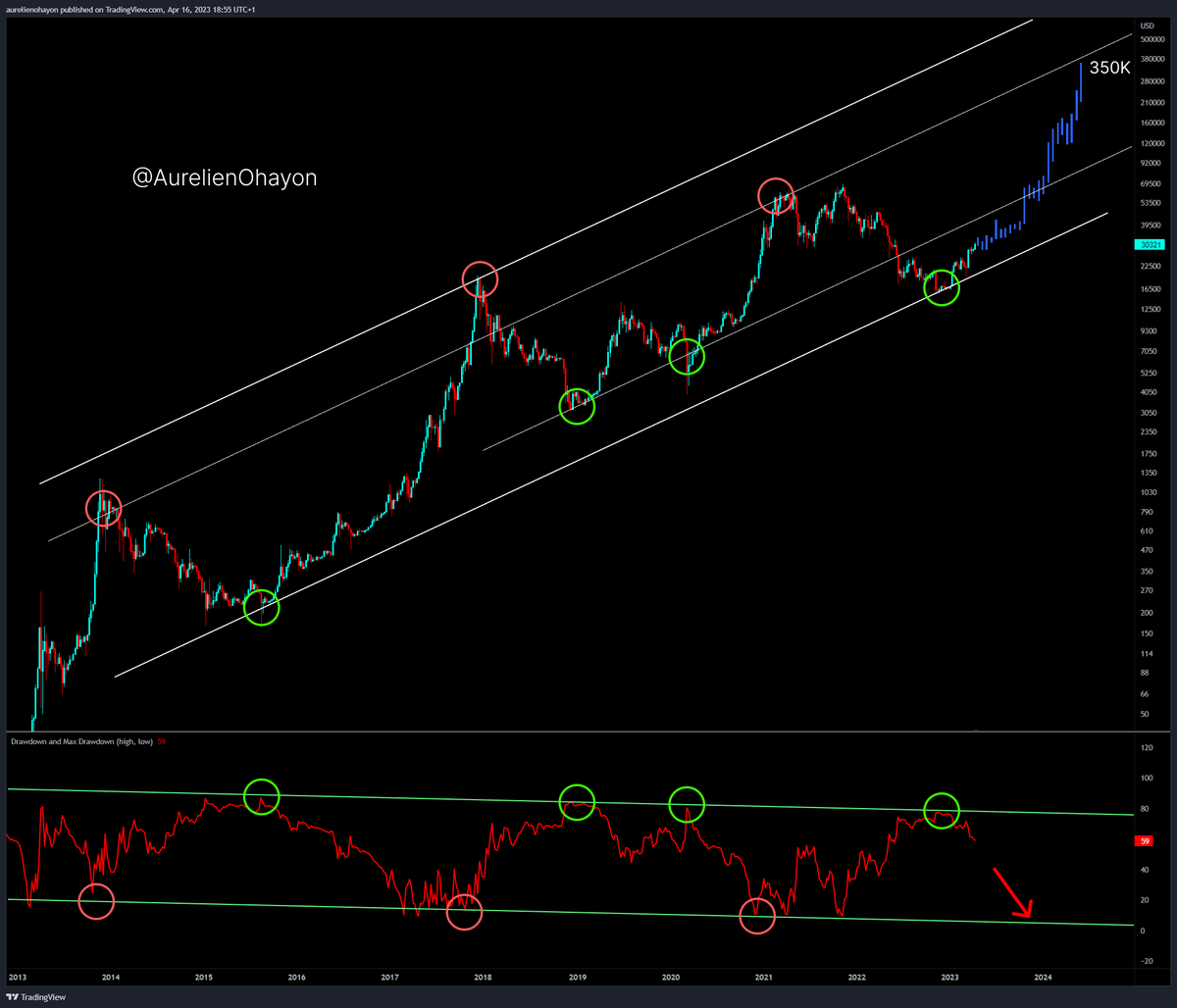Click the 610 price axis label
1177x1008 pixels.
tap(1147, 530)
